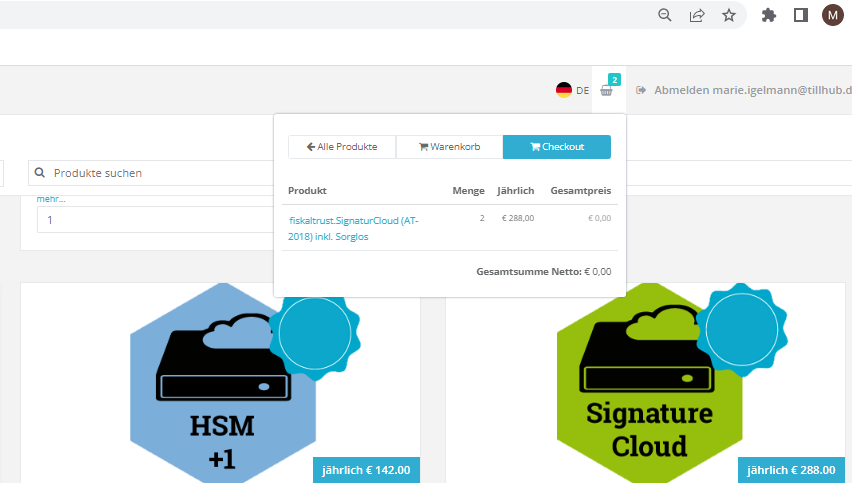Click the logout arrow icon
This screenshot has width=852, height=483.
[641, 90]
